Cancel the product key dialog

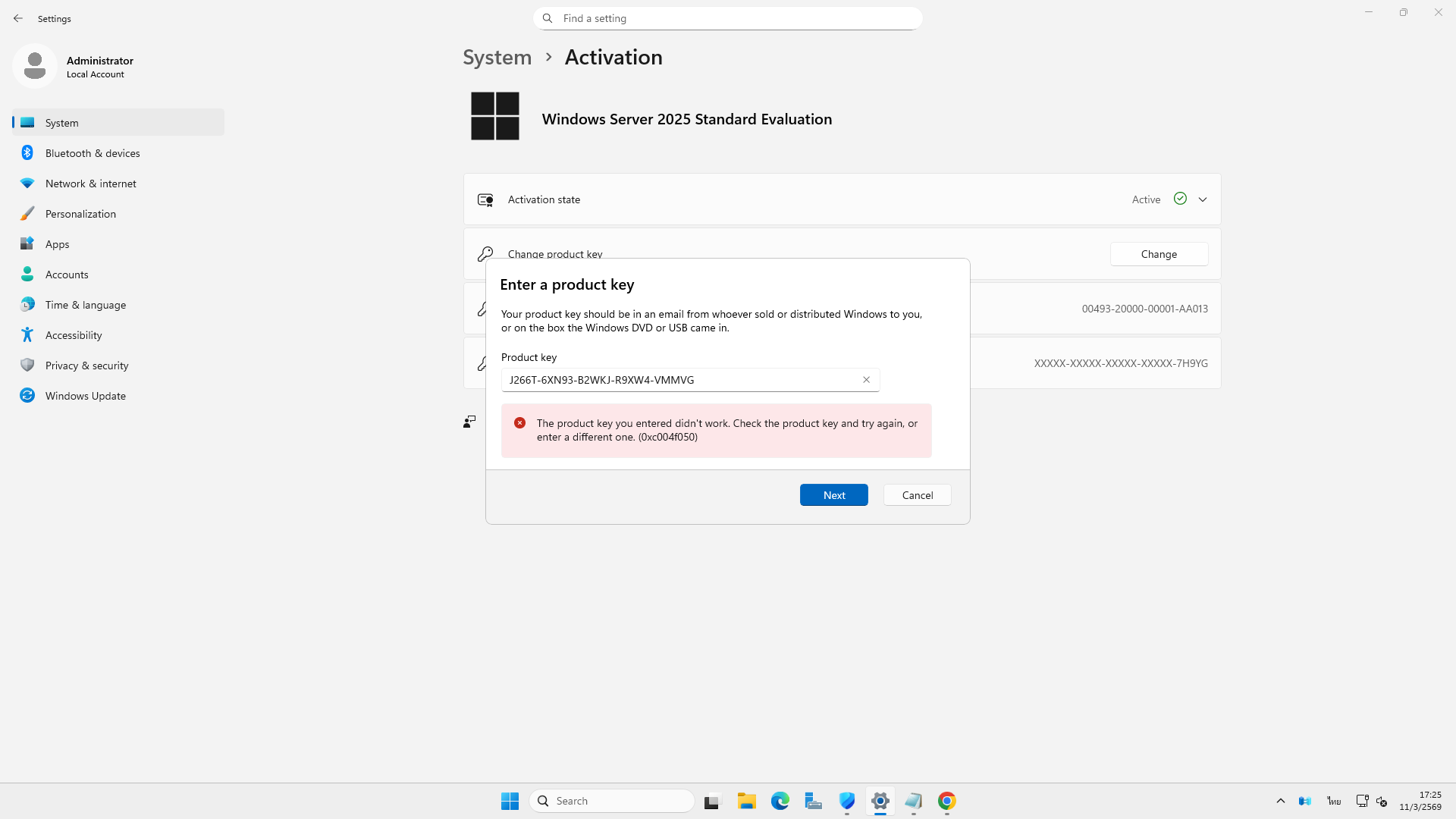(917, 495)
